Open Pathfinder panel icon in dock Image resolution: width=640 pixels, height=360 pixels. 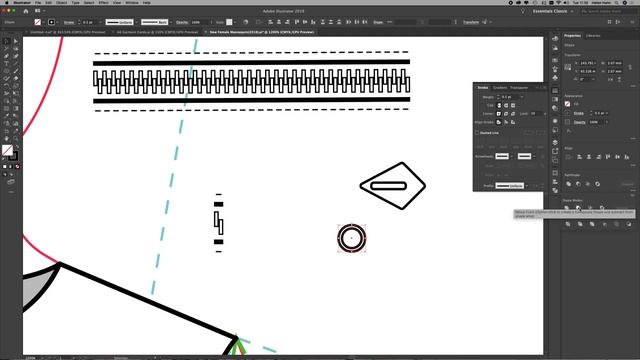(x=555, y=191)
